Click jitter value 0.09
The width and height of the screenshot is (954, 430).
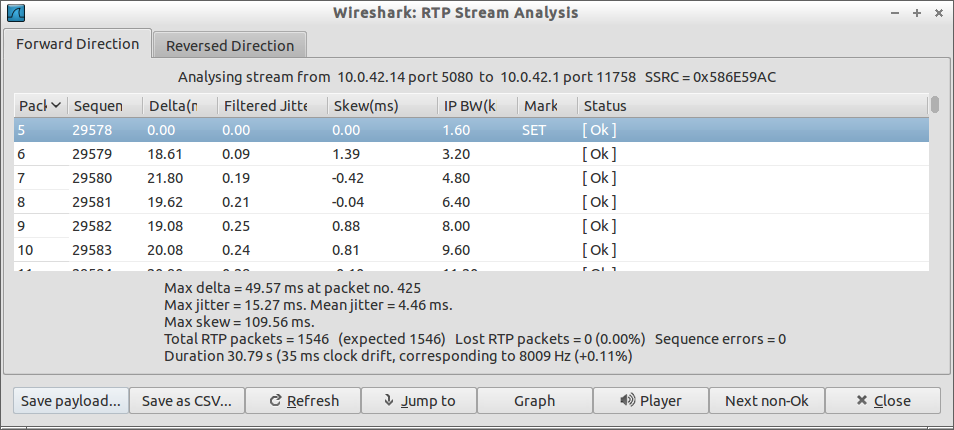(236, 154)
